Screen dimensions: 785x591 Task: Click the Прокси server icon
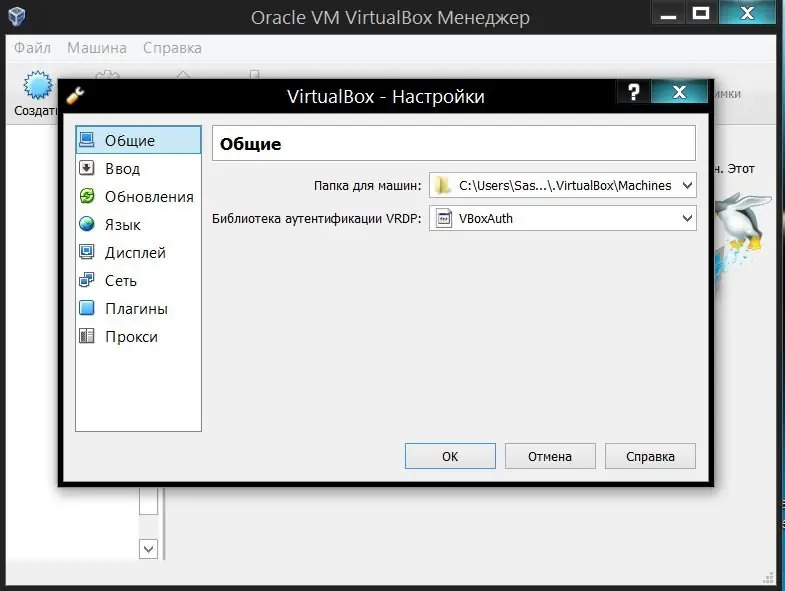(x=87, y=336)
